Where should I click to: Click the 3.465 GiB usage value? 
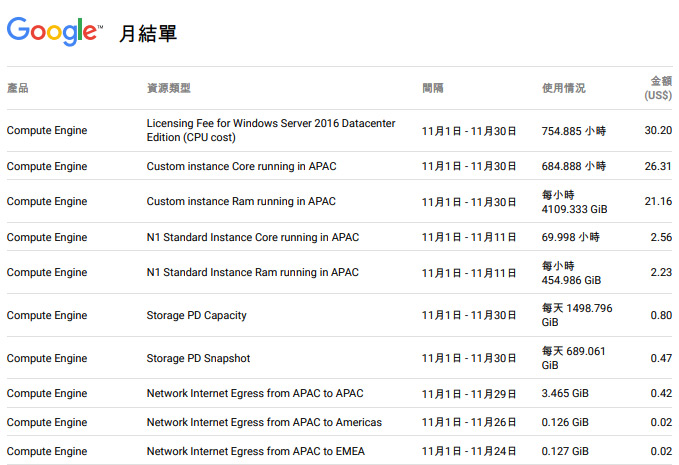point(565,393)
